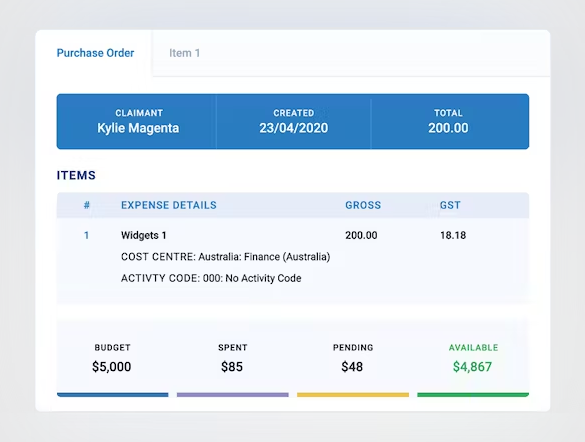
Task: Click the Cost Centre Australia Finance line
Action: coord(225,257)
